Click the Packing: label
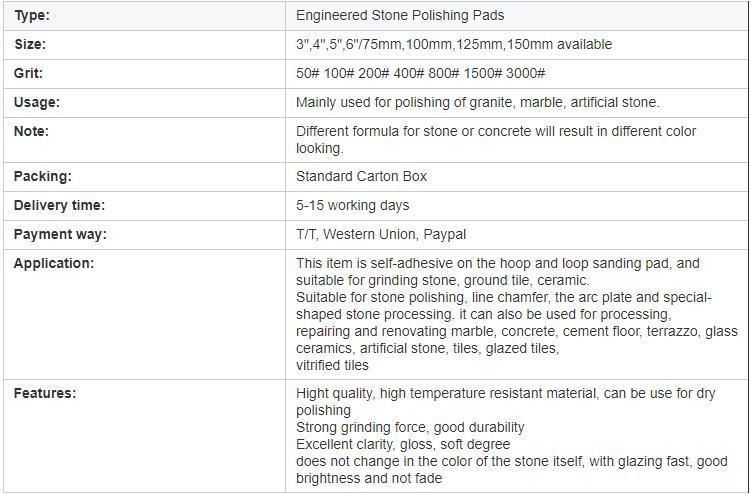The width and height of the screenshot is (751, 495). 43,176
